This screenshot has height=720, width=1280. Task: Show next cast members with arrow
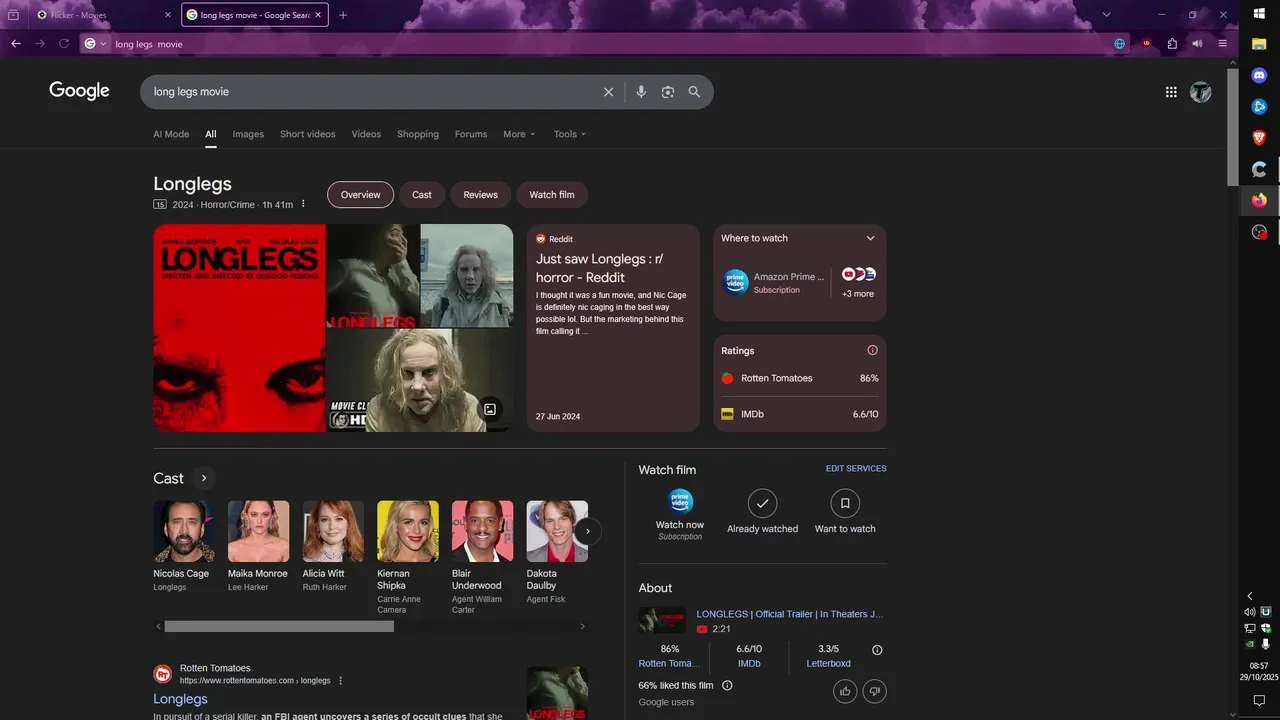coord(588,531)
